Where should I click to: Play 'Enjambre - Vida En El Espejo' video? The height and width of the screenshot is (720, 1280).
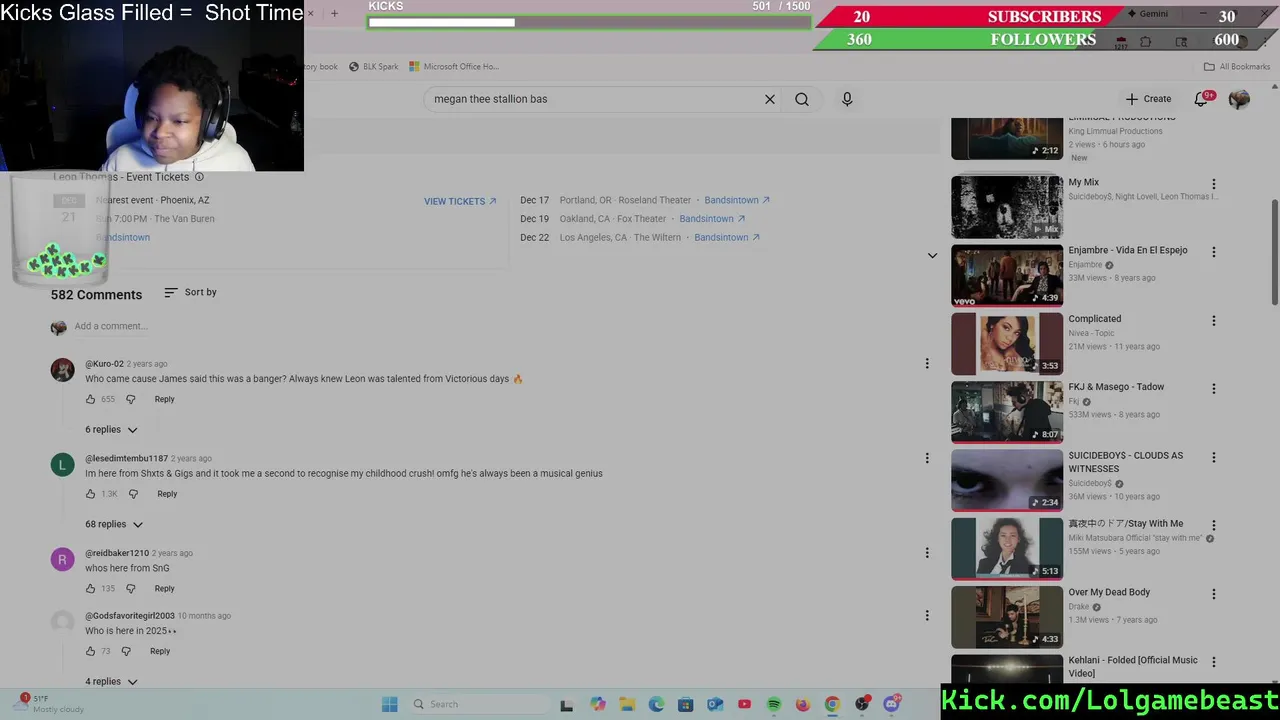point(1007,275)
